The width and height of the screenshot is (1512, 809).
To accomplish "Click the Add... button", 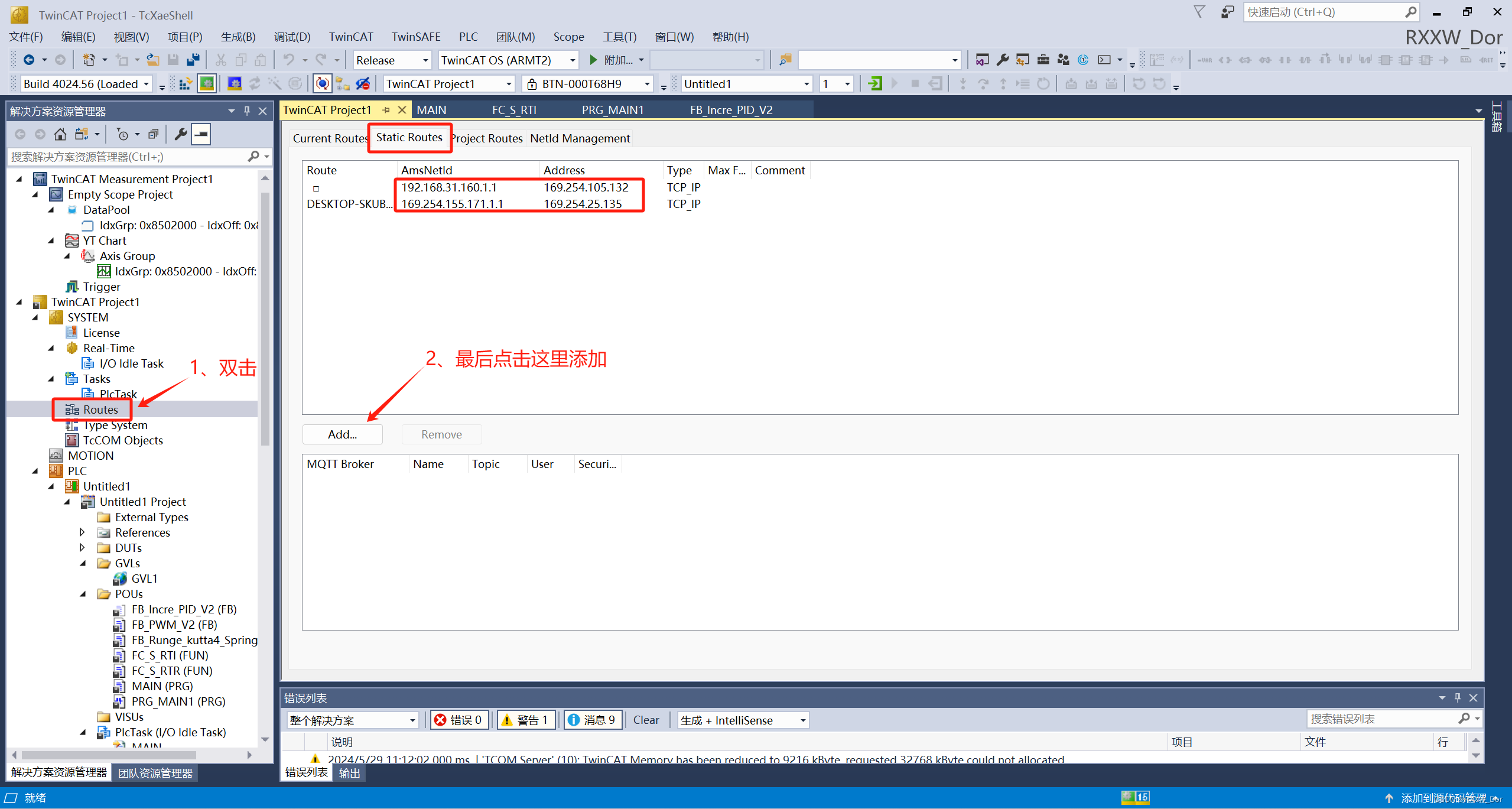I will [342, 434].
